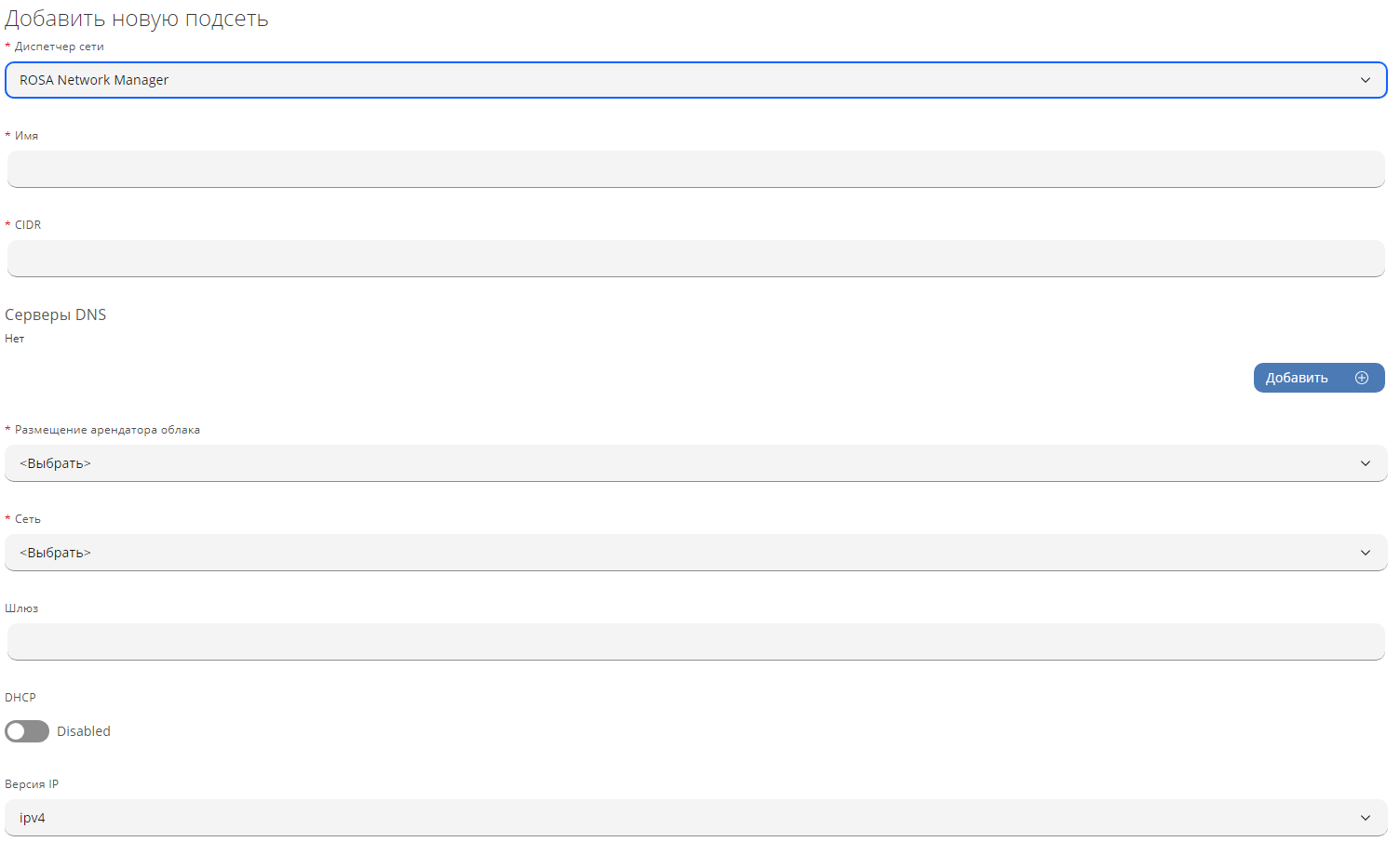Click the chevron of Размещение арендатора облака
The width and height of the screenshot is (1400, 842).
point(1366,463)
